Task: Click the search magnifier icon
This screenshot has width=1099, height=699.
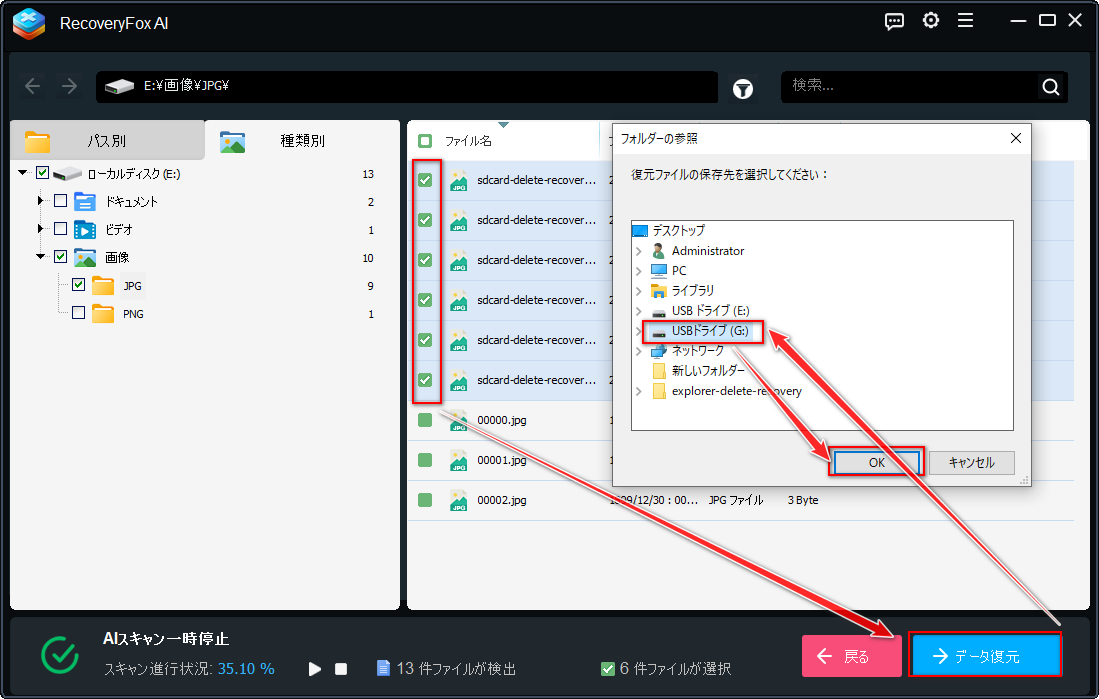Action: pyautogui.click(x=1051, y=87)
